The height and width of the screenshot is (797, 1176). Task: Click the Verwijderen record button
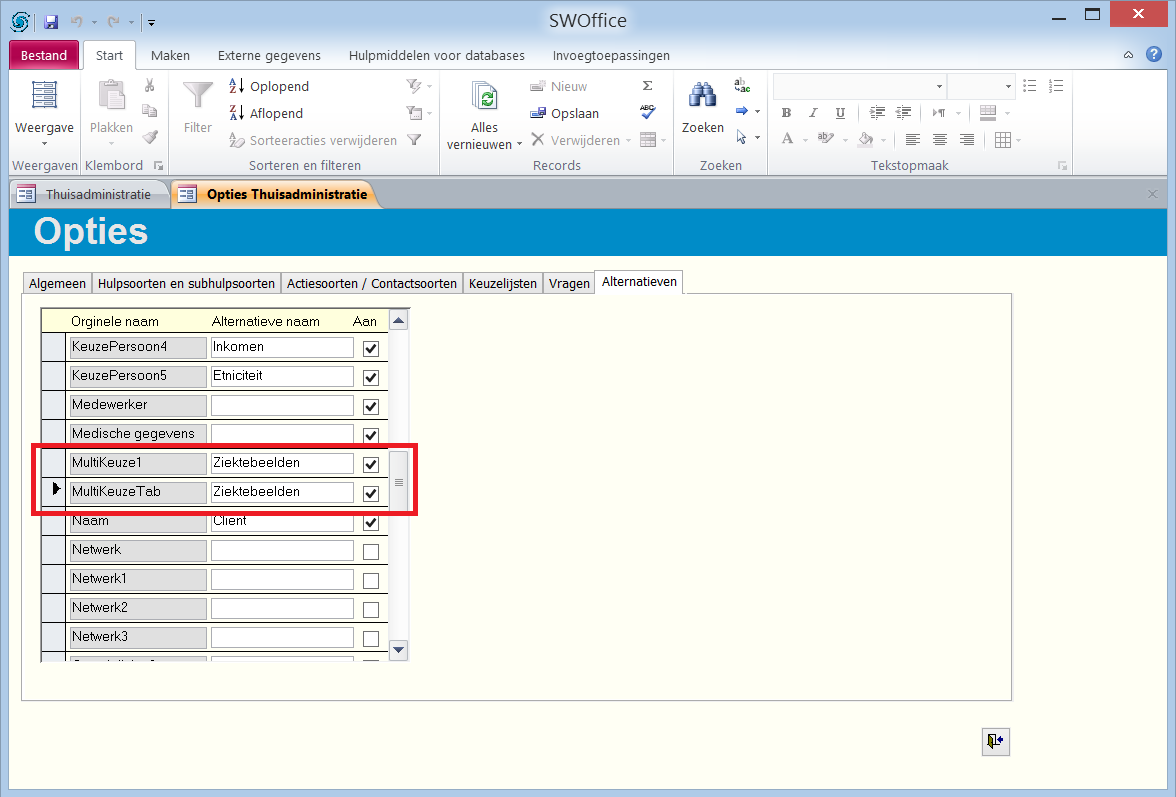click(x=575, y=140)
